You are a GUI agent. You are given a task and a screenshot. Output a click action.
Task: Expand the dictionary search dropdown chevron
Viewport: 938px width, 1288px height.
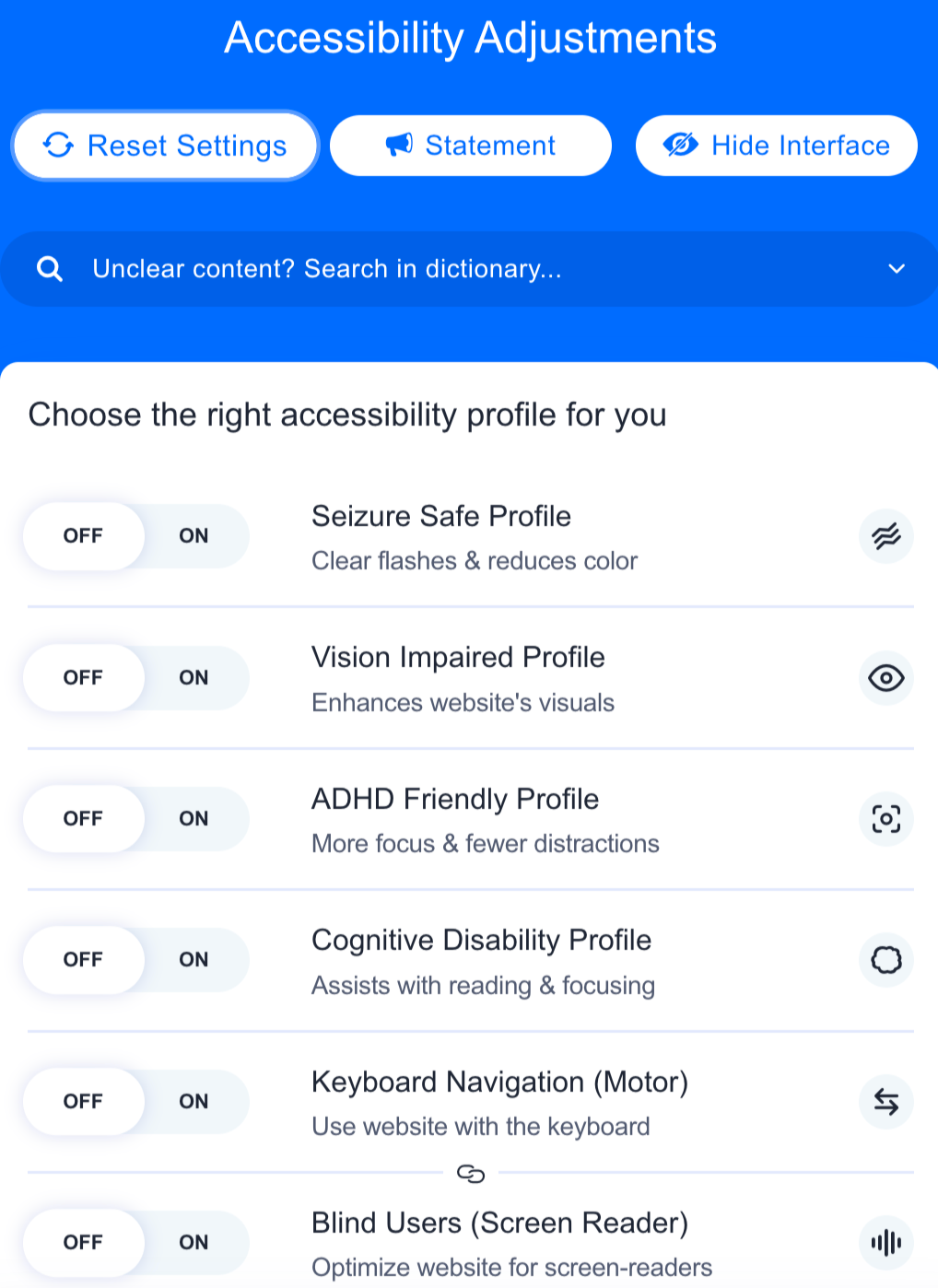(x=896, y=269)
